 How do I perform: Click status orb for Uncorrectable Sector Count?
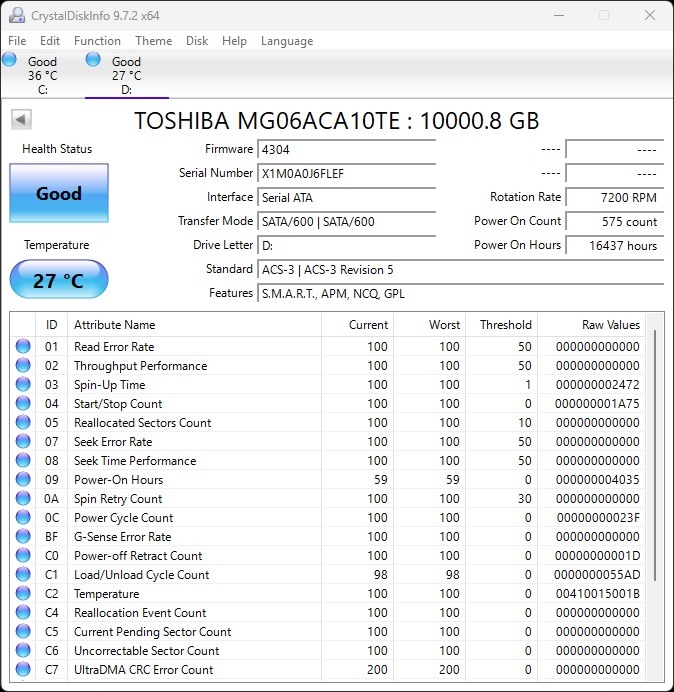pos(23,650)
